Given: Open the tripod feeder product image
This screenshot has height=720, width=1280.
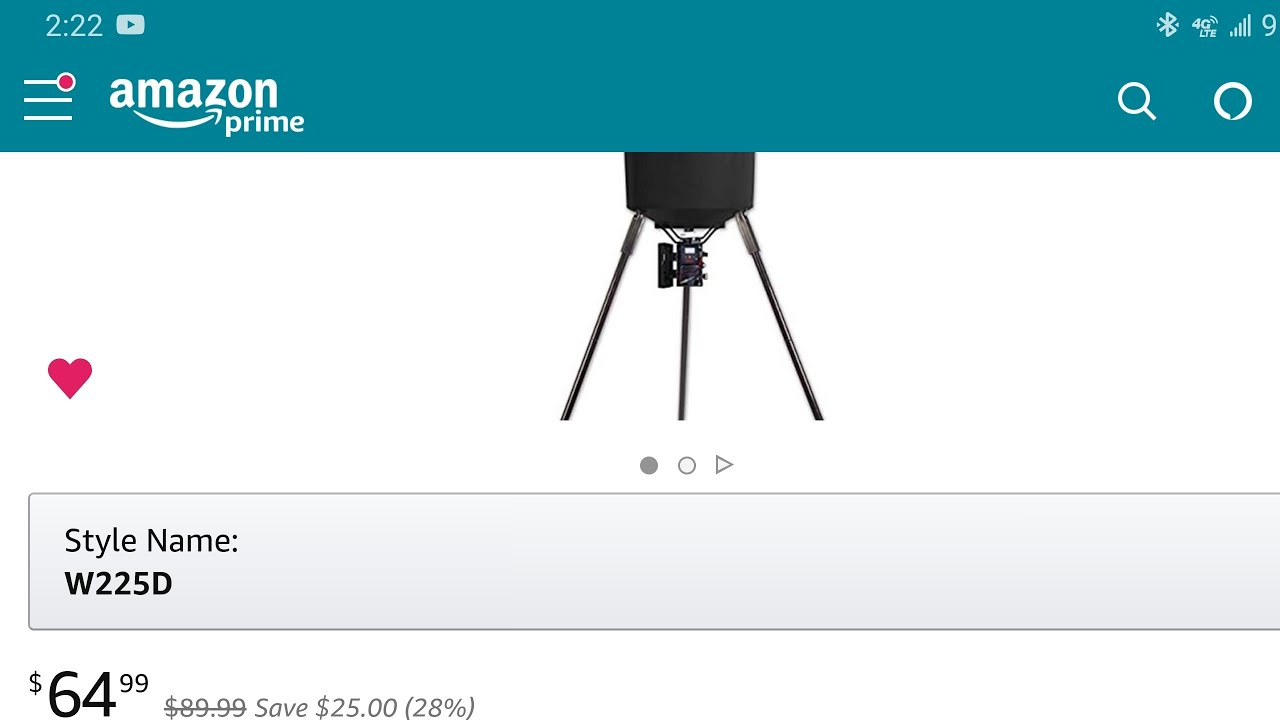Looking at the screenshot, I should coord(690,286).
